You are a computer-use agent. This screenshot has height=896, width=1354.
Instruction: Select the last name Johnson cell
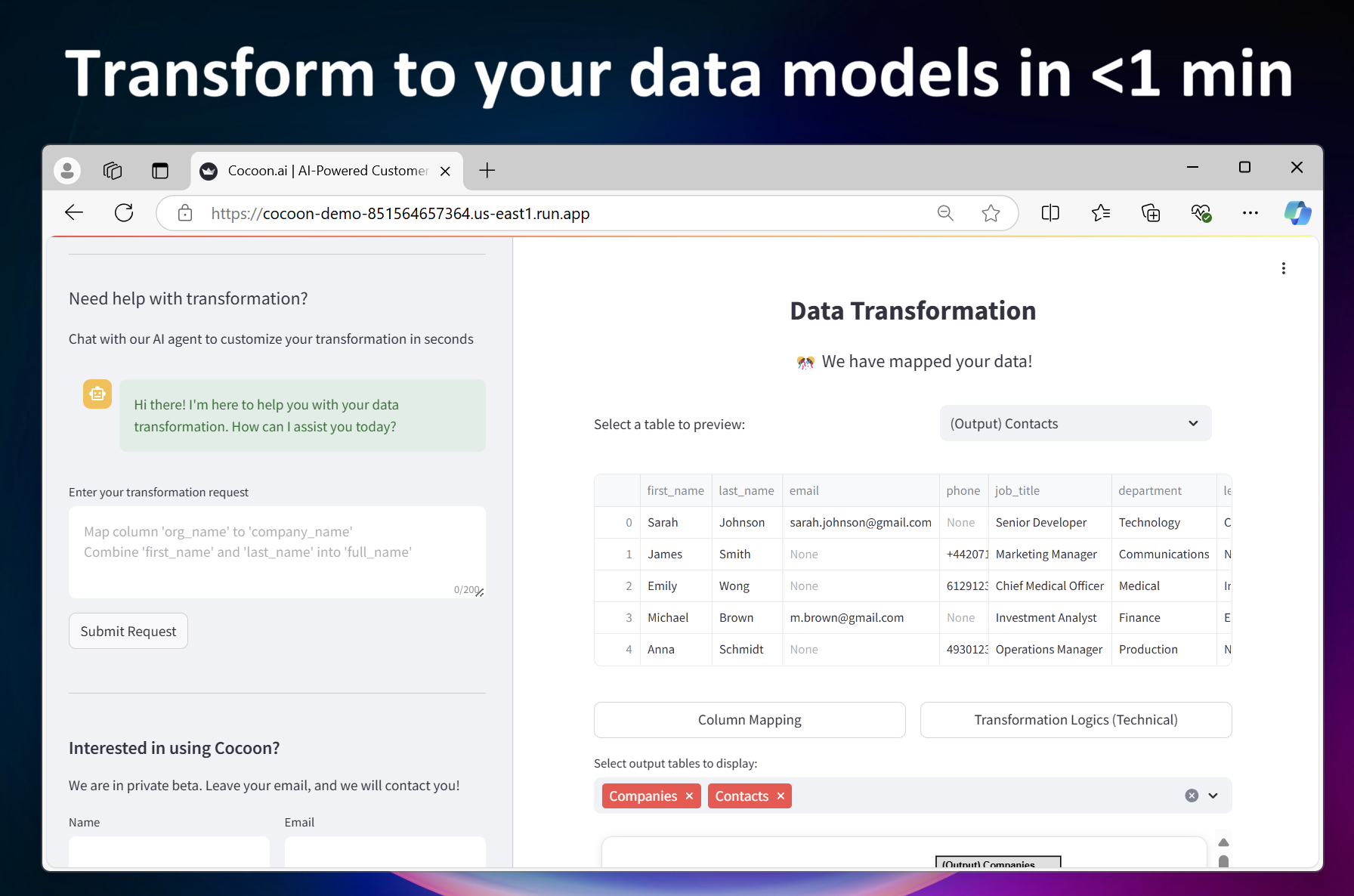tap(747, 522)
